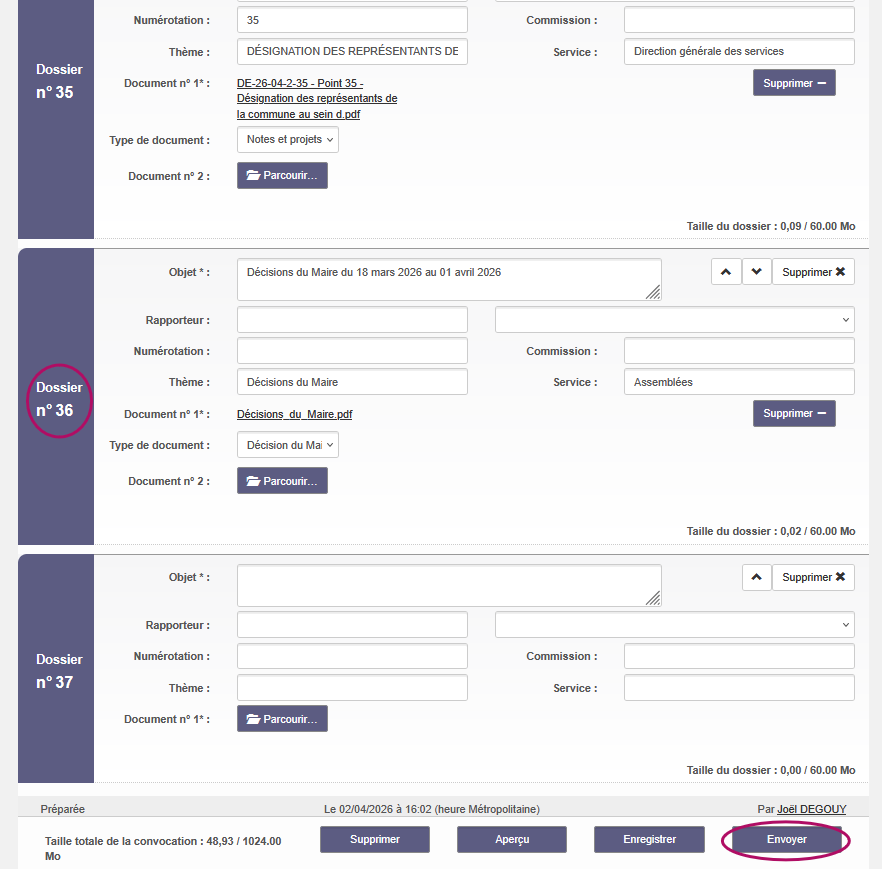882x869 pixels.
Task: Click Commission field in Dossier 36
Action: point(739,351)
